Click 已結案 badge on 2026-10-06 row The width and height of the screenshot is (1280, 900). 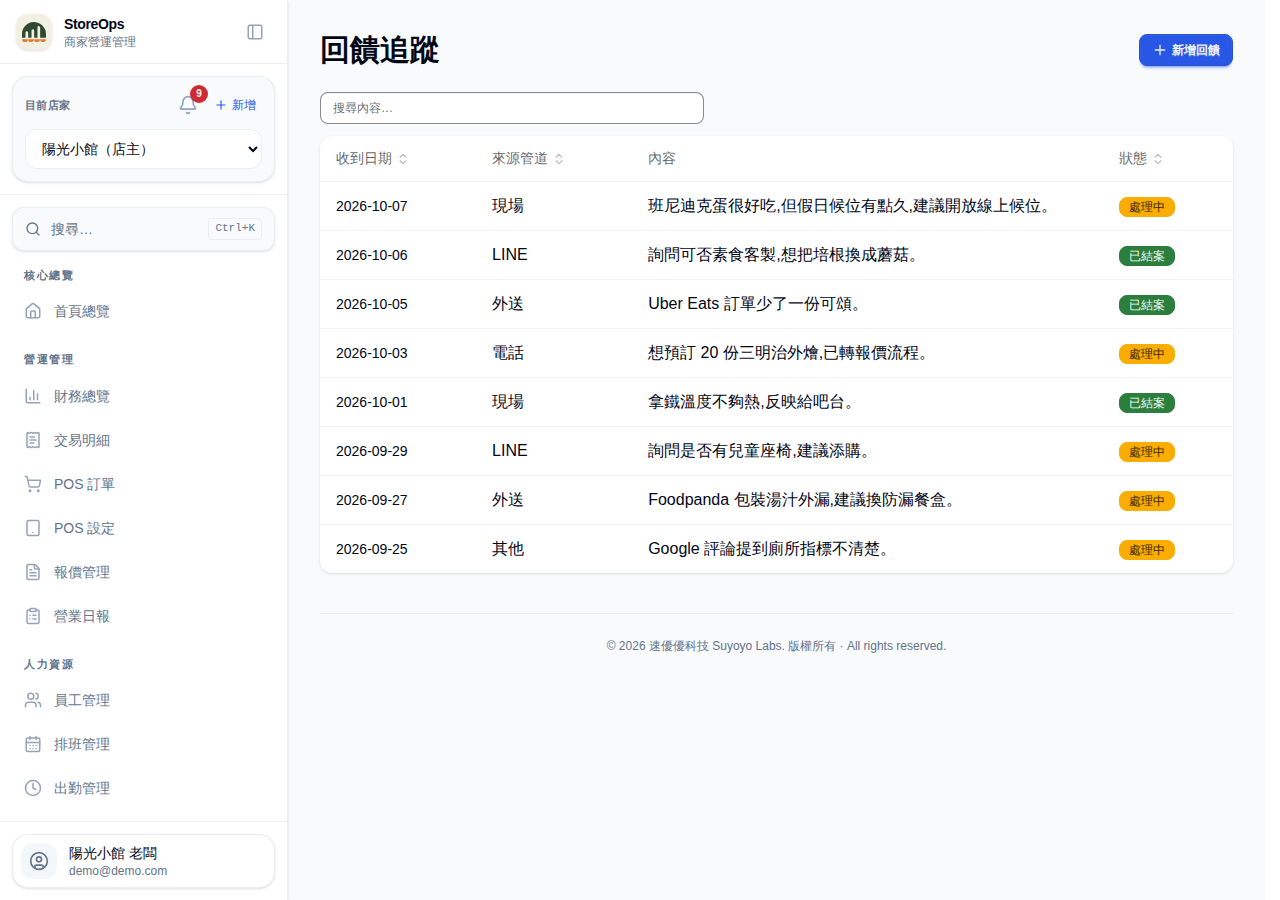click(x=1147, y=256)
